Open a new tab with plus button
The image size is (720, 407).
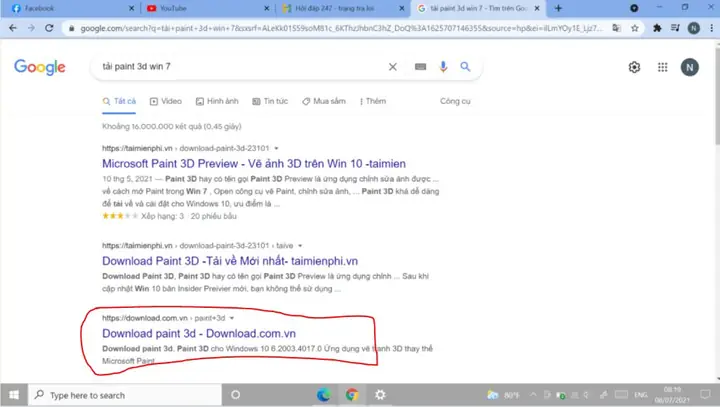coord(558,8)
